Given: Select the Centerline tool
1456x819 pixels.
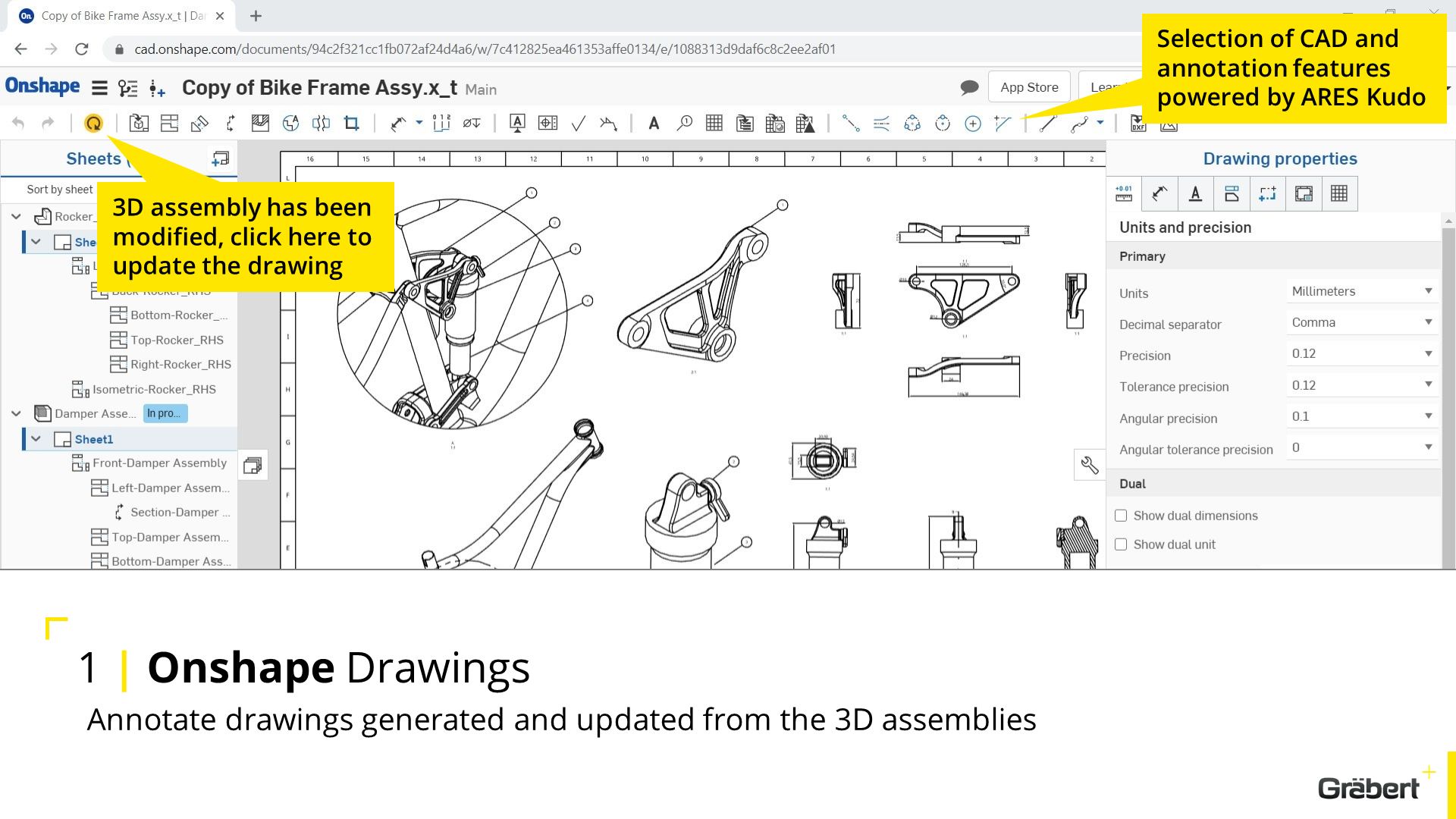Looking at the screenshot, I should [851, 123].
